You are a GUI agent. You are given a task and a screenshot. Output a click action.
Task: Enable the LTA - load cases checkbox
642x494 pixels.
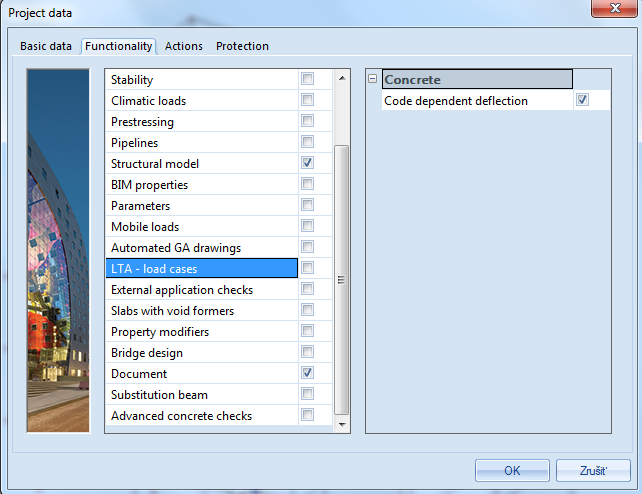(308, 268)
